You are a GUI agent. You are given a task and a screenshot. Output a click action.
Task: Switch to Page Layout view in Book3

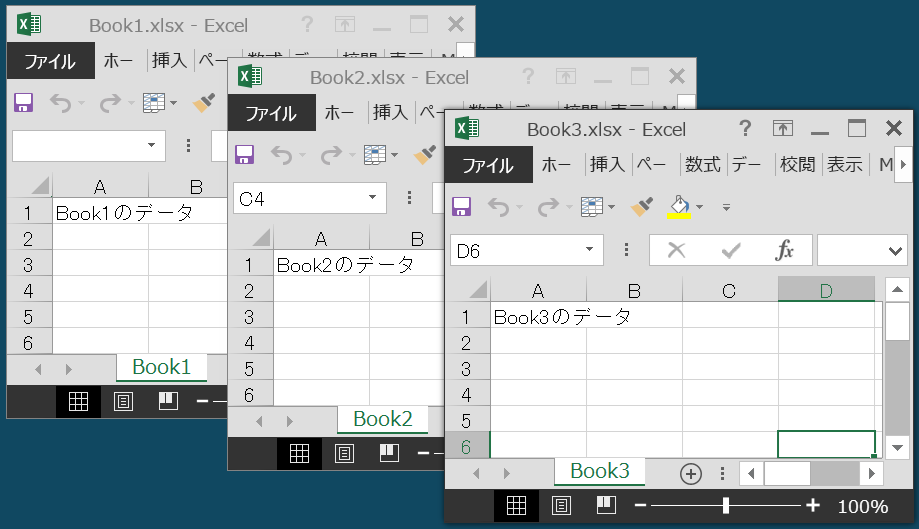pyautogui.click(x=561, y=505)
